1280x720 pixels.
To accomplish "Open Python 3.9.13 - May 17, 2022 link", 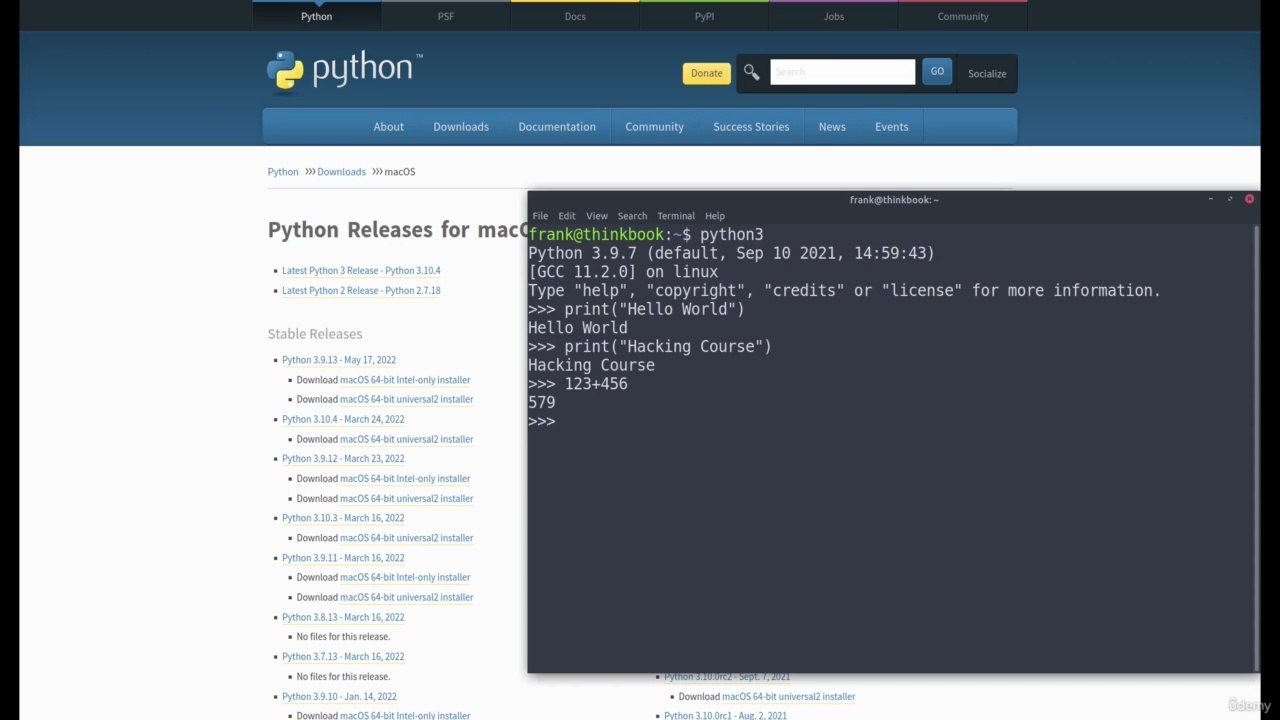I will point(339,360).
